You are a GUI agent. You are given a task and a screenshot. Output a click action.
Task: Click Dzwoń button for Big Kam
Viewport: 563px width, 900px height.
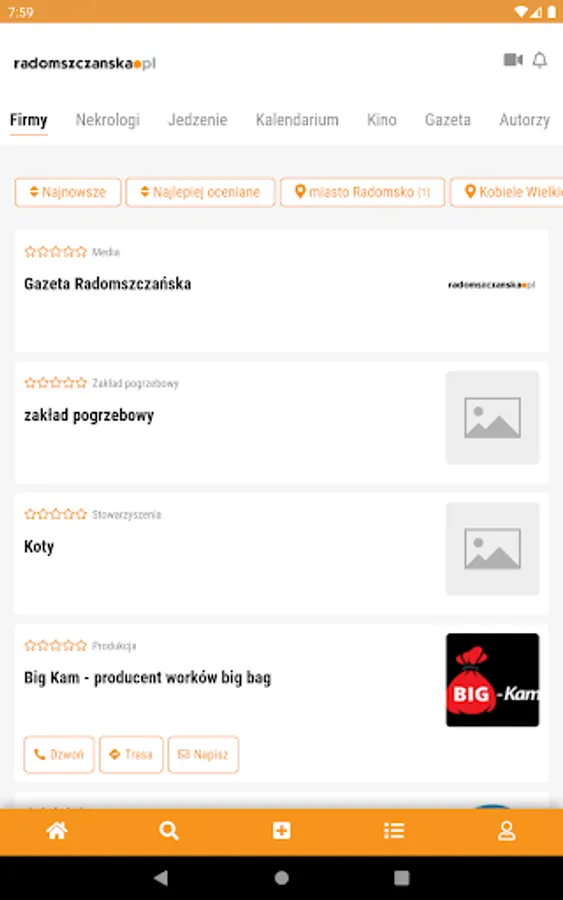pos(59,754)
